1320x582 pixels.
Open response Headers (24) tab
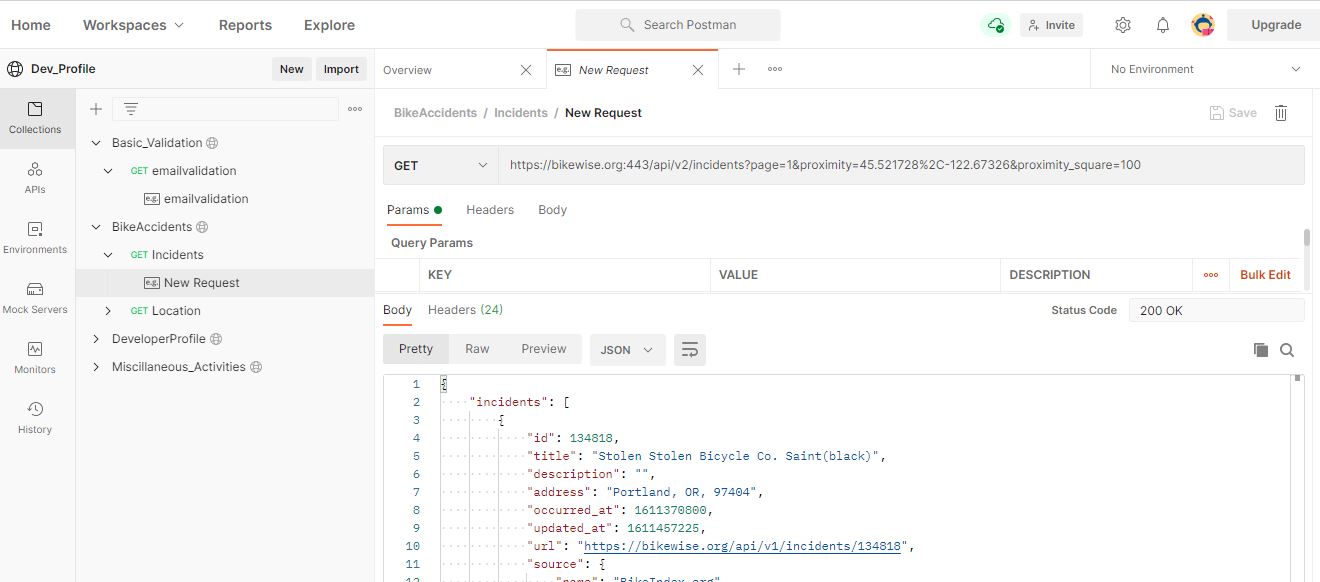click(x=465, y=310)
